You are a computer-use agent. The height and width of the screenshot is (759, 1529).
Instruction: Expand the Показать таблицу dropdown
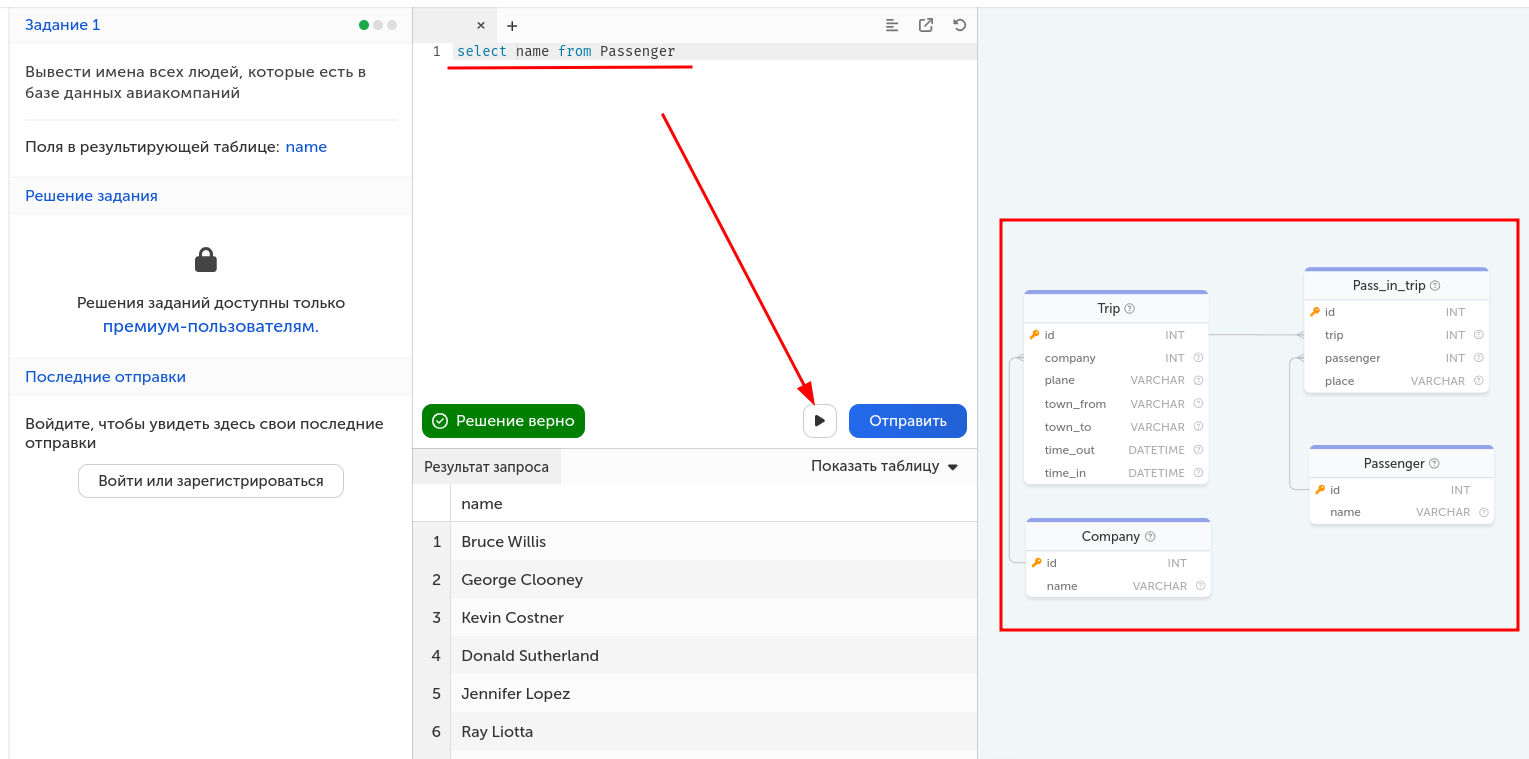coord(884,466)
